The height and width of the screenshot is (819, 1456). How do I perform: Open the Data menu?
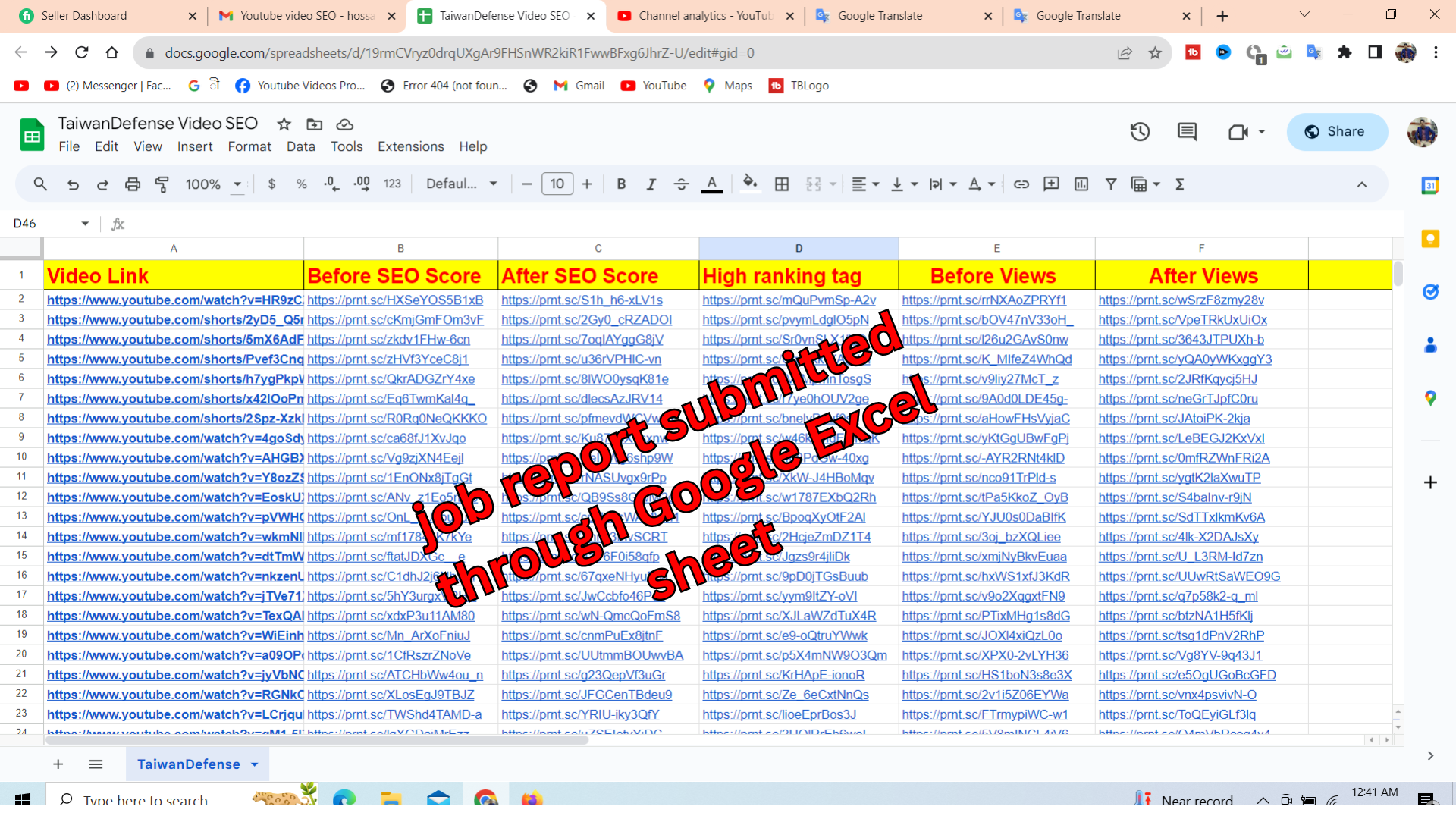(300, 147)
